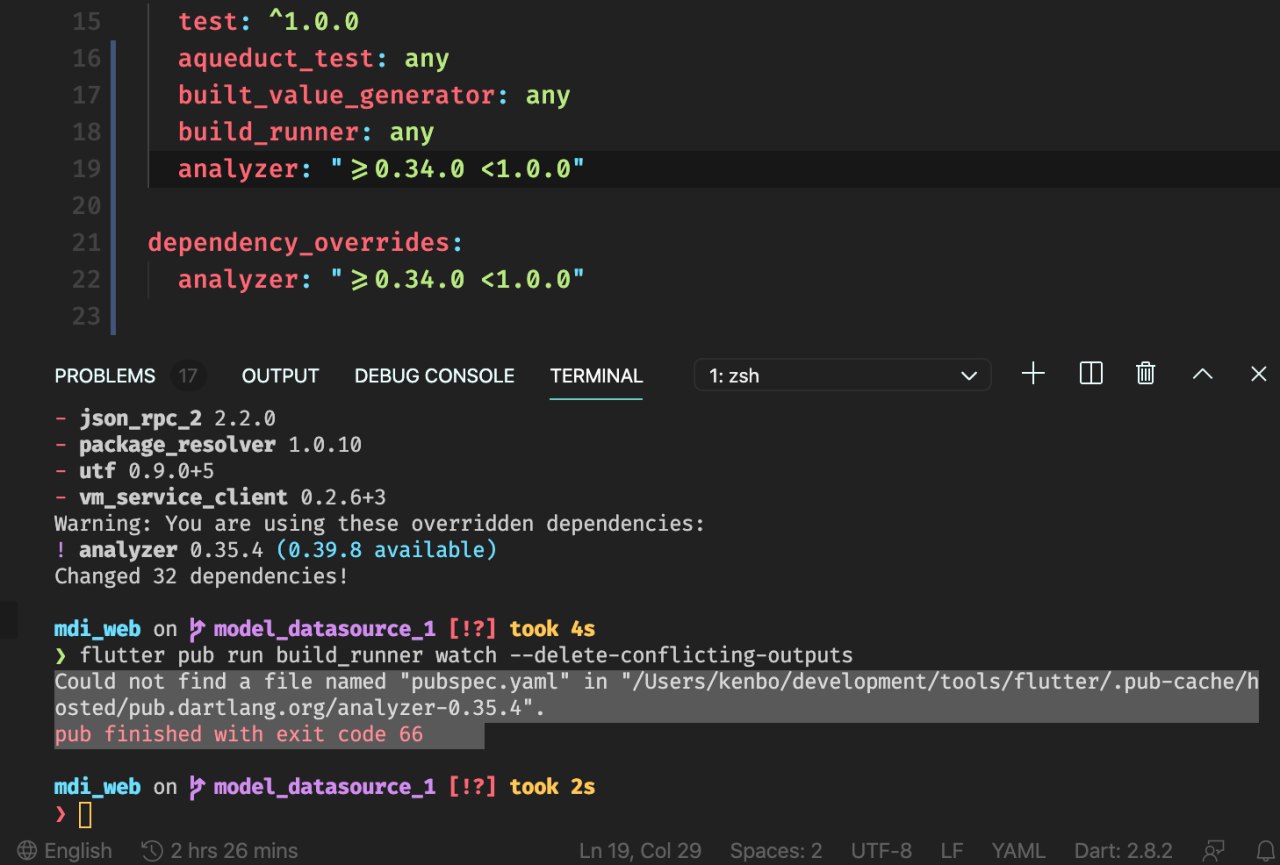Open the 1: zsh terminal dropdown
The width and height of the screenshot is (1280, 865).
(x=842, y=376)
